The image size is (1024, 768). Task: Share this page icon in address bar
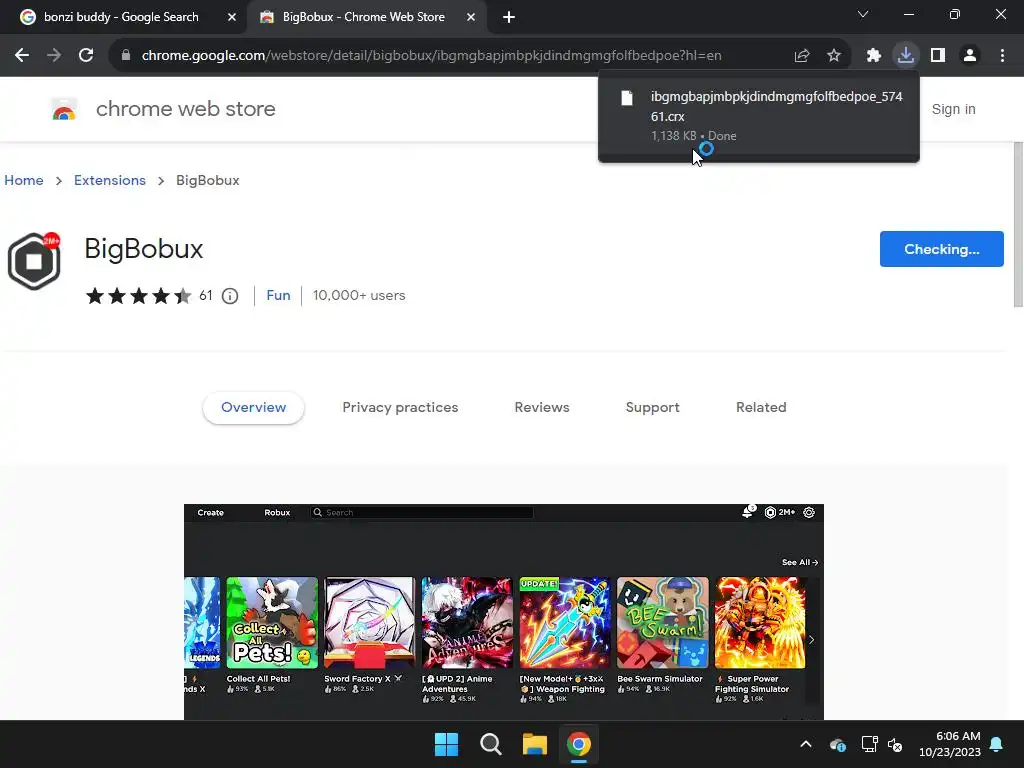802,56
